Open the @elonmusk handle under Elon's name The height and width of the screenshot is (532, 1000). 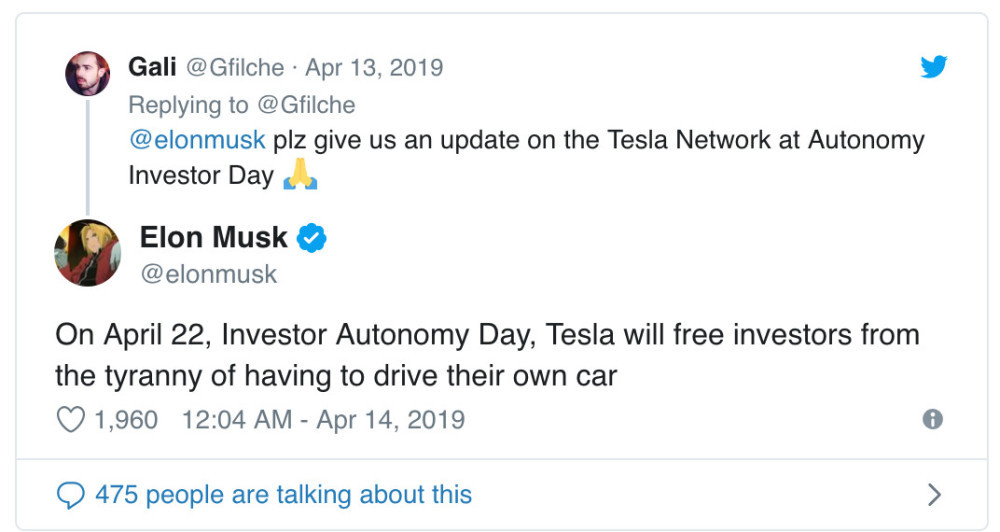pyautogui.click(x=209, y=274)
